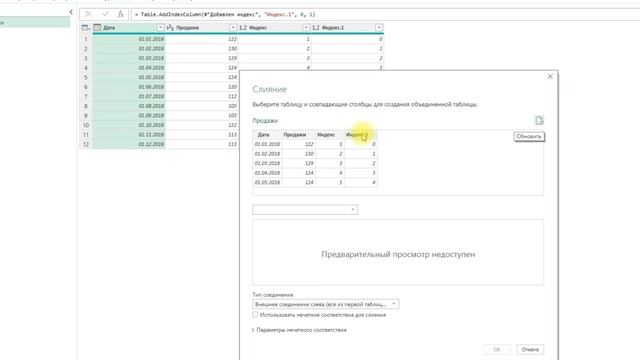Select the Индекс column in merge preview
Viewport: 640px width, 360px height.
[x=330, y=135]
